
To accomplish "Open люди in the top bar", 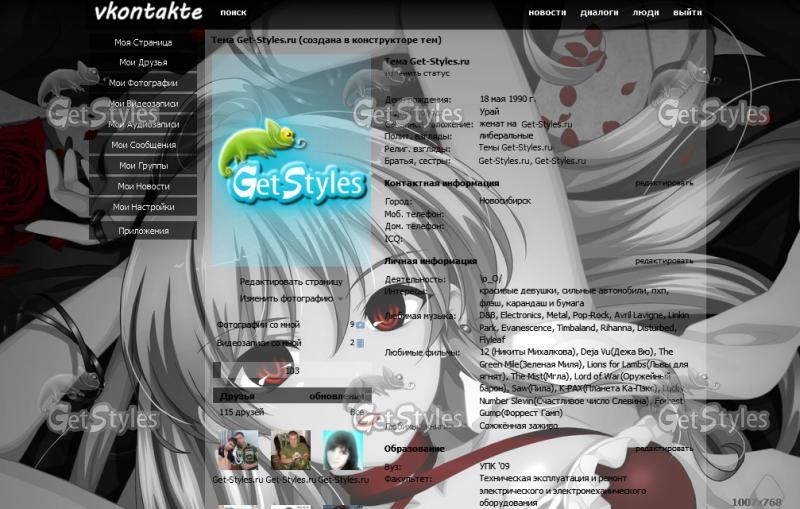I will coord(645,12).
